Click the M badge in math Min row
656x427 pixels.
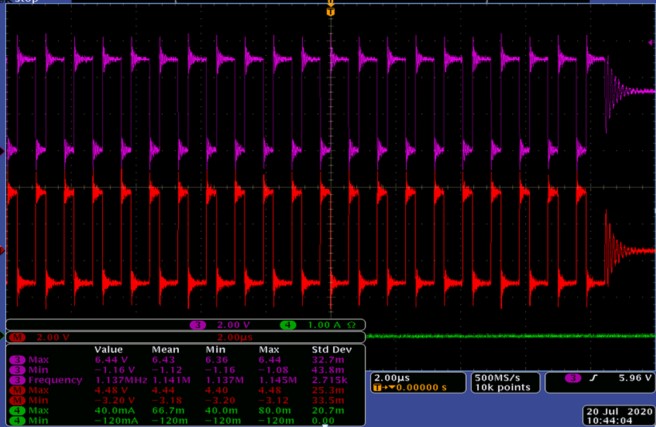click(x=17, y=400)
